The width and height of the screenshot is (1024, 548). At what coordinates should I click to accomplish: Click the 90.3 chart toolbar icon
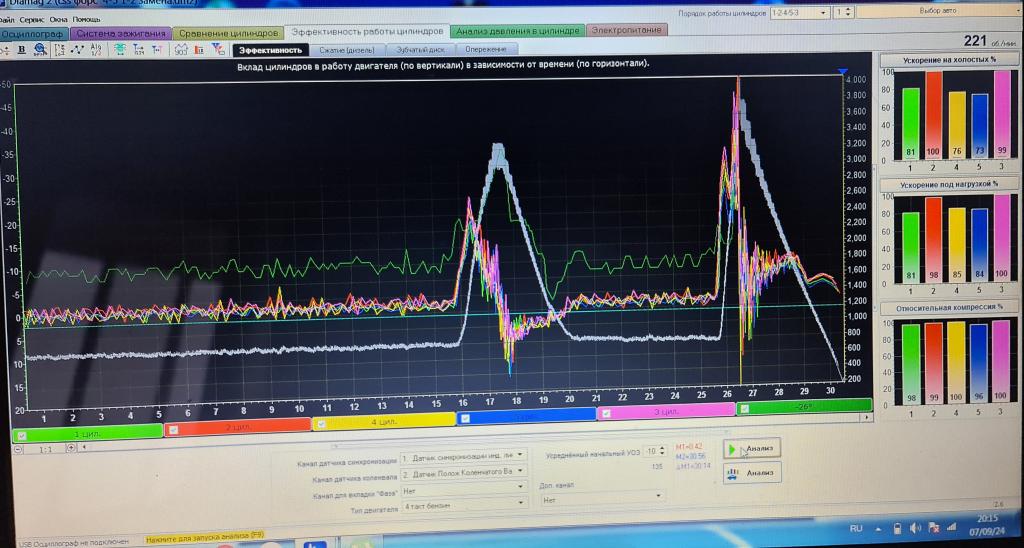[180, 49]
